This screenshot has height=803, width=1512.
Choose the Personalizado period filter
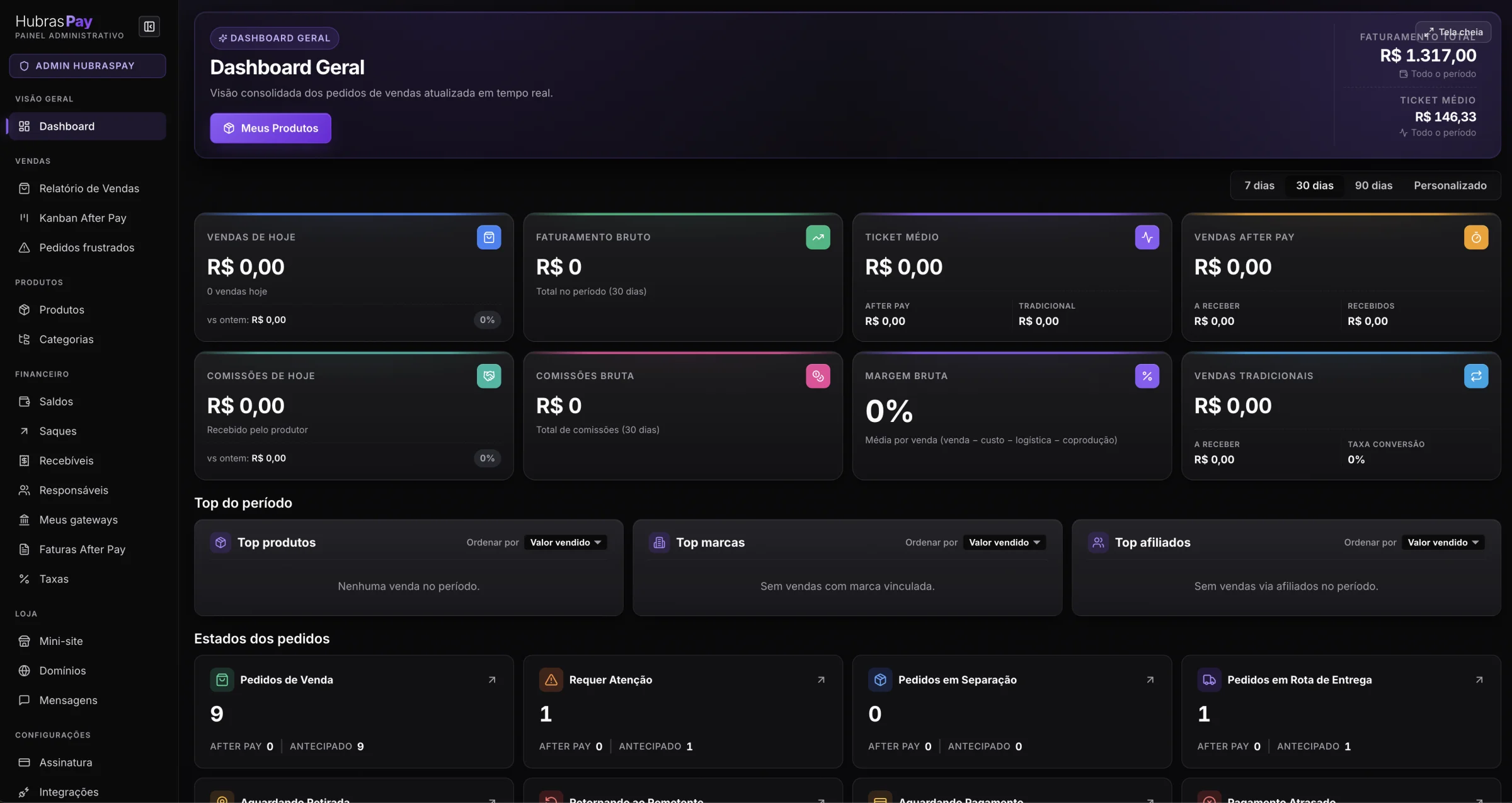coord(1450,186)
